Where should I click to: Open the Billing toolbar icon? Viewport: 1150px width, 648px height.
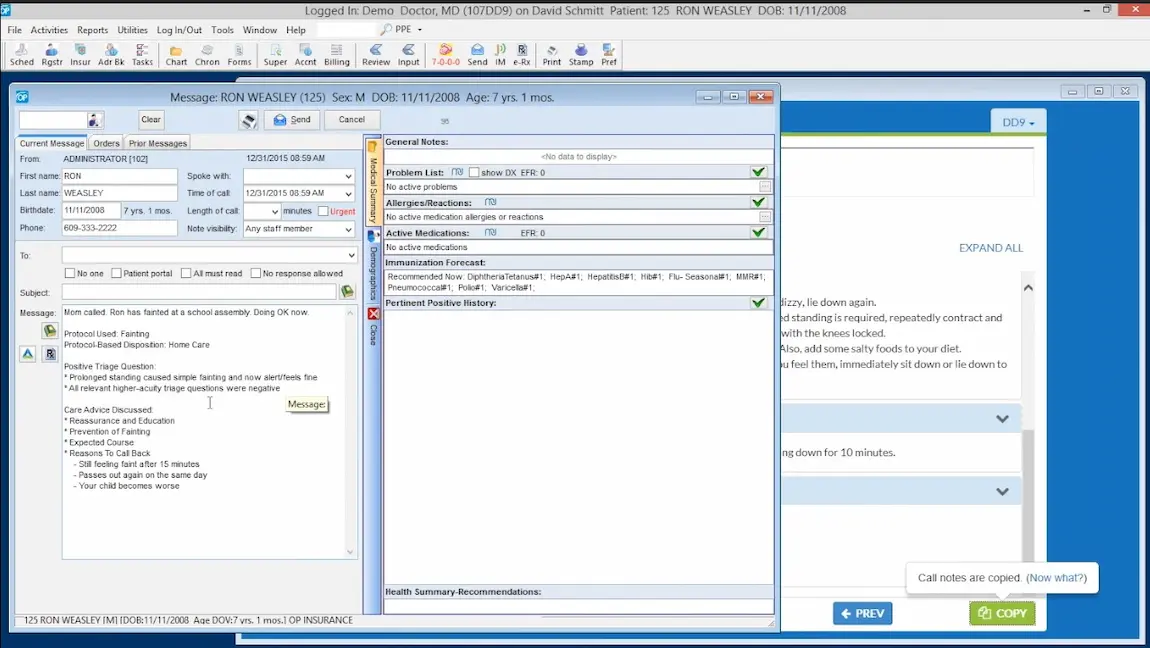[x=337, y=54]
